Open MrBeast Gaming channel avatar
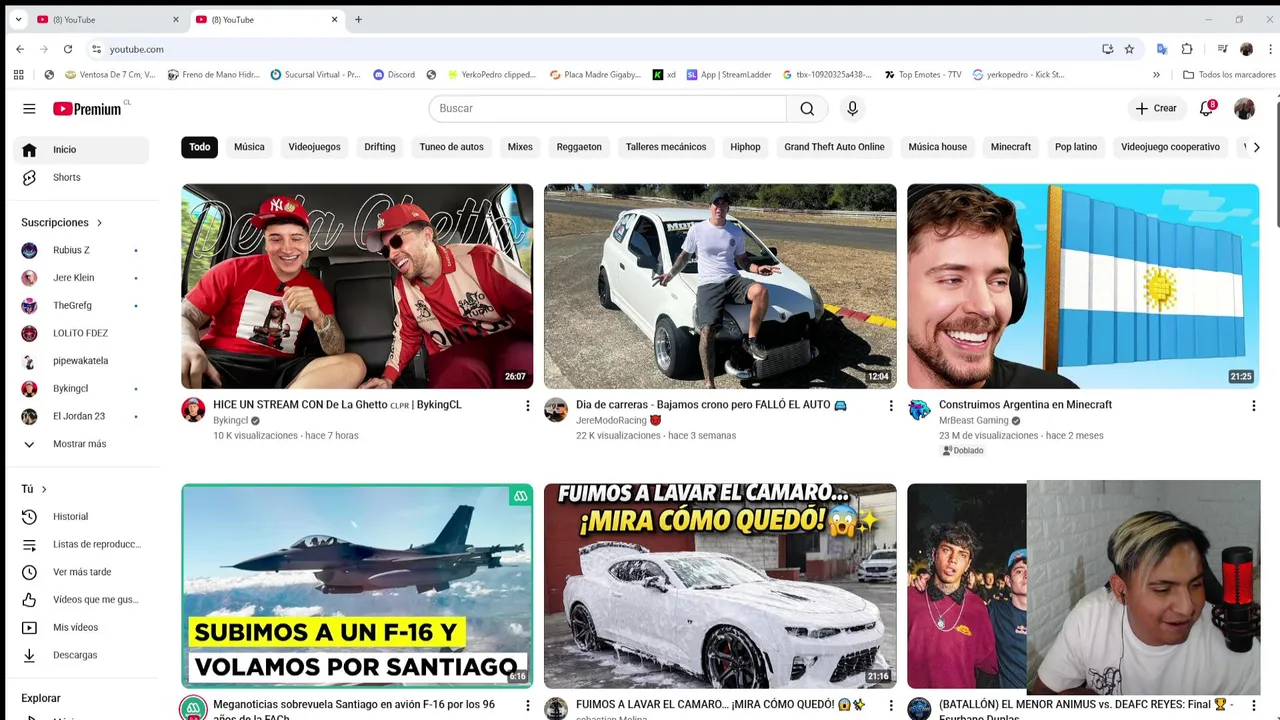Viewport: 1280px width, 720px height. 919,409
